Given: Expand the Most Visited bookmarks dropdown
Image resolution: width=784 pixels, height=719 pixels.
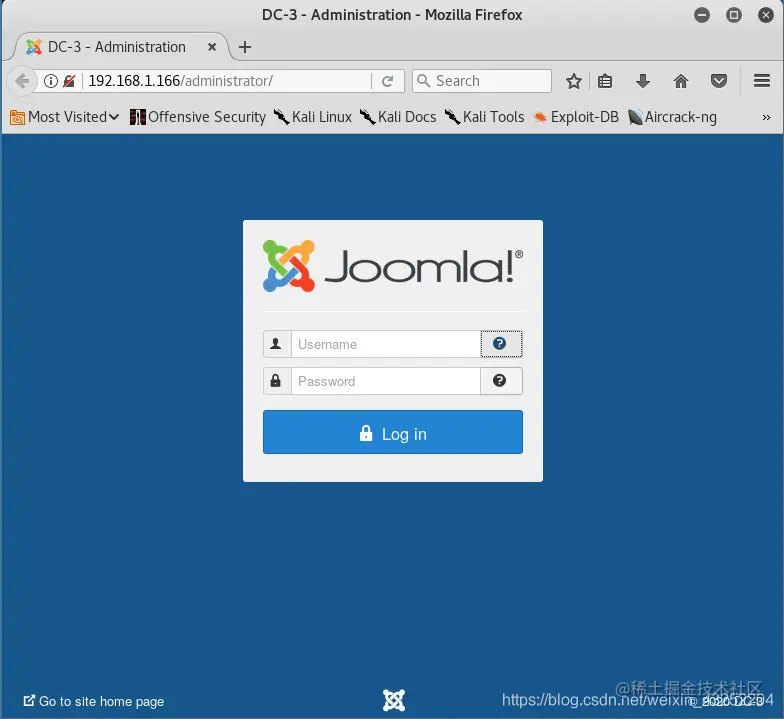Looking at the screenshot, I should click(65, 117).
